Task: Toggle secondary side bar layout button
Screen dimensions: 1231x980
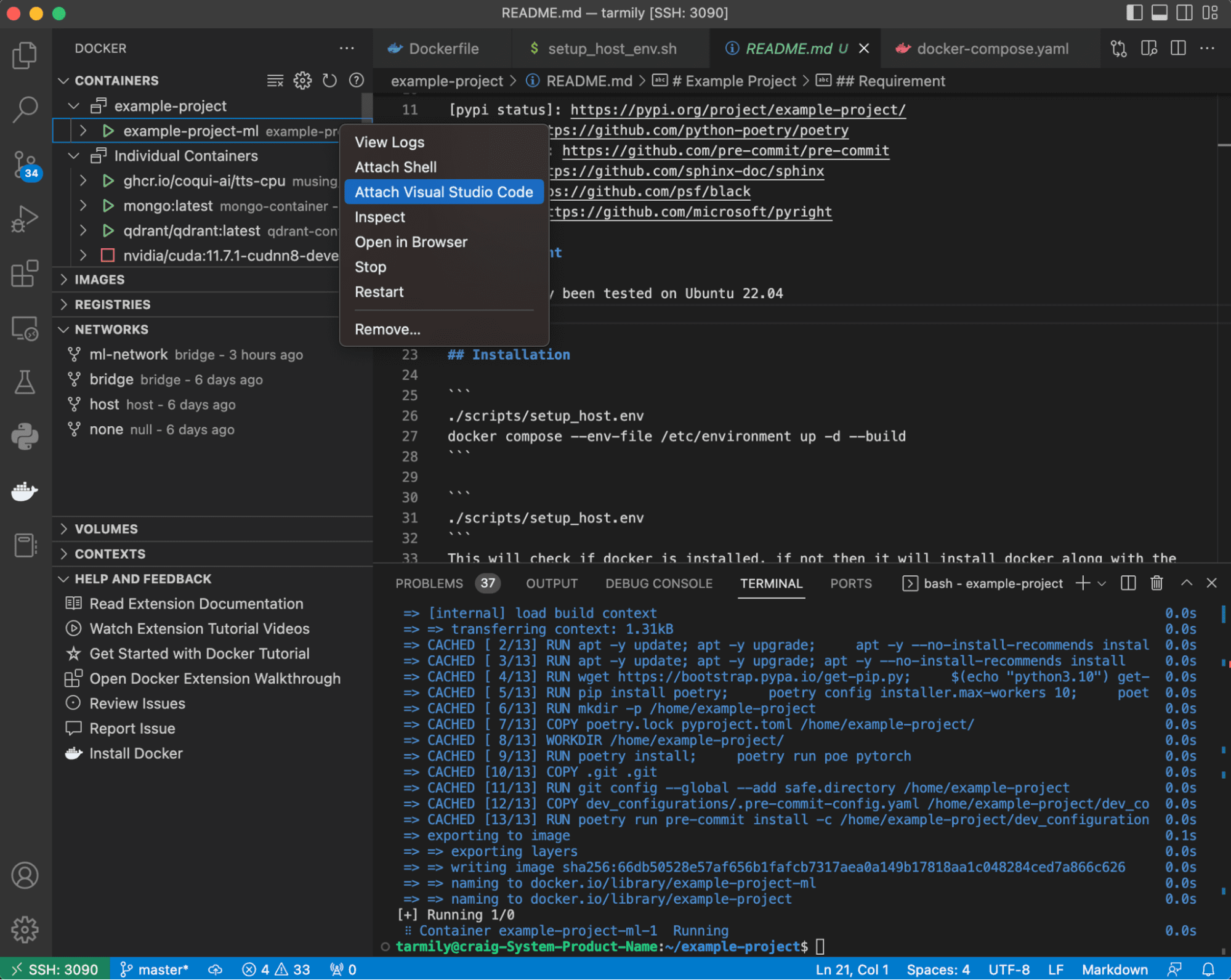Action: coord(1184,13)
